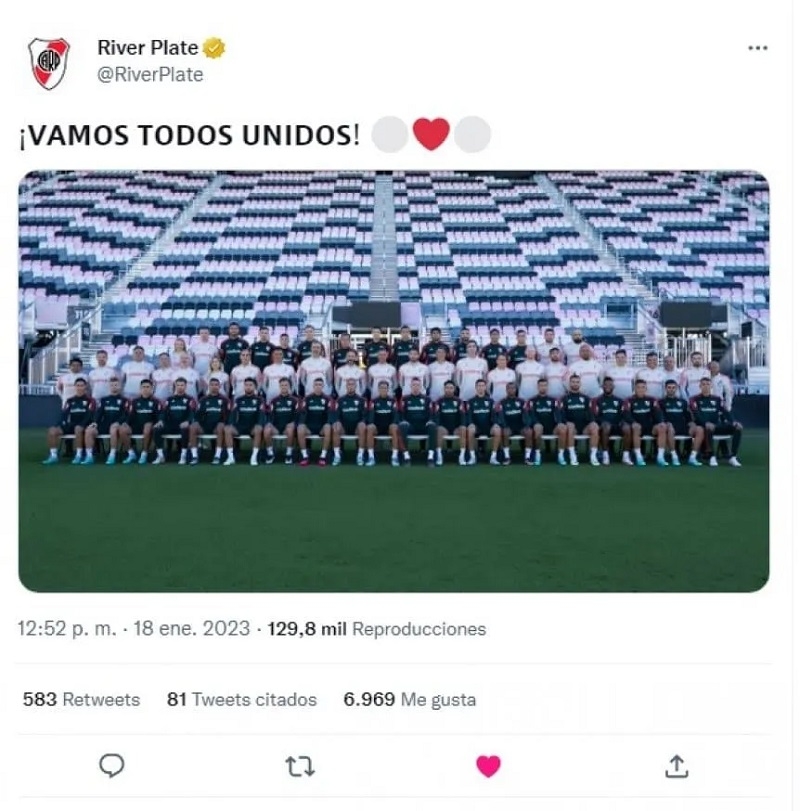Click the 18 ene. 2023 date
Viewport: 800px width, 811px height.
(192, 629)
